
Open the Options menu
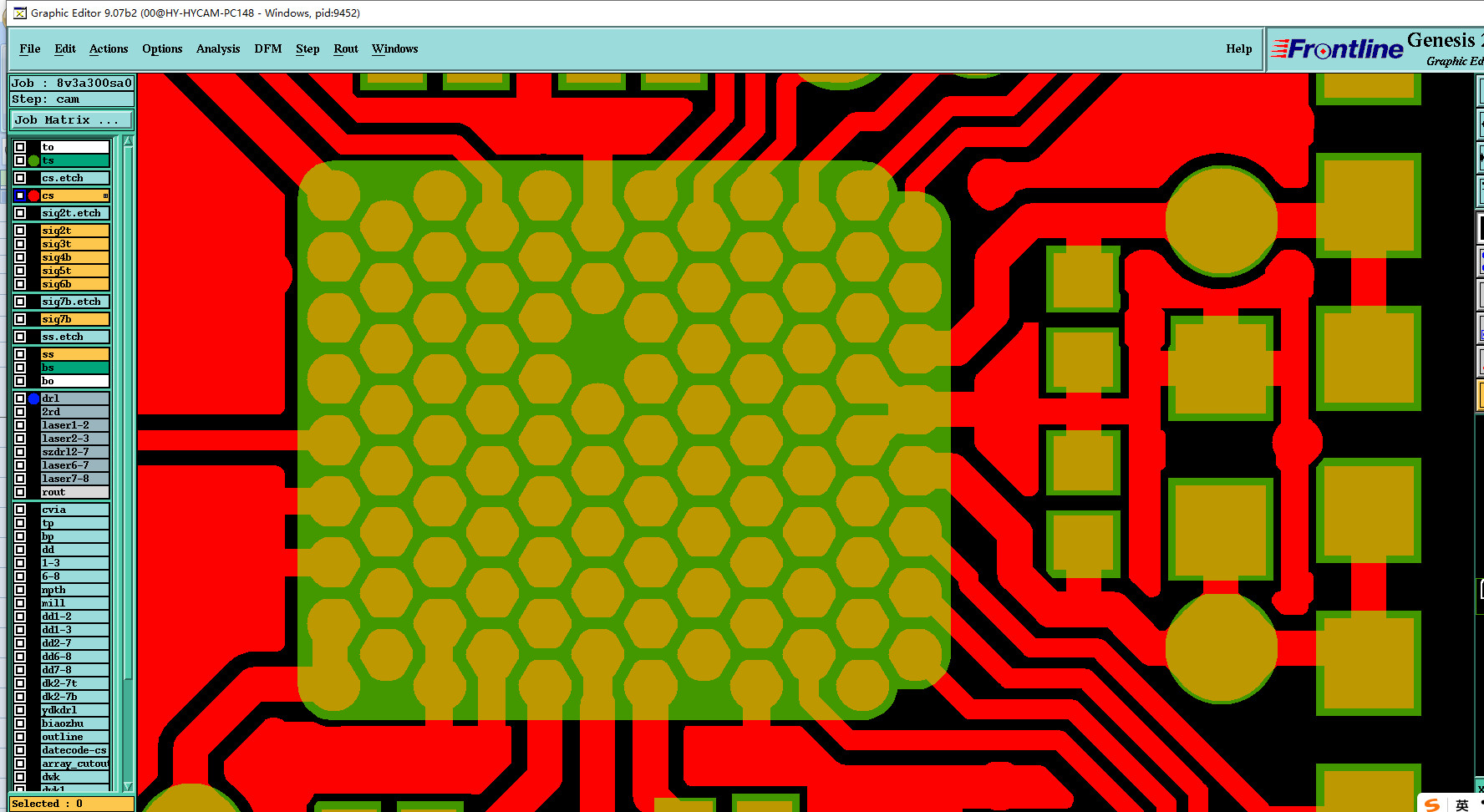(162, 48)
